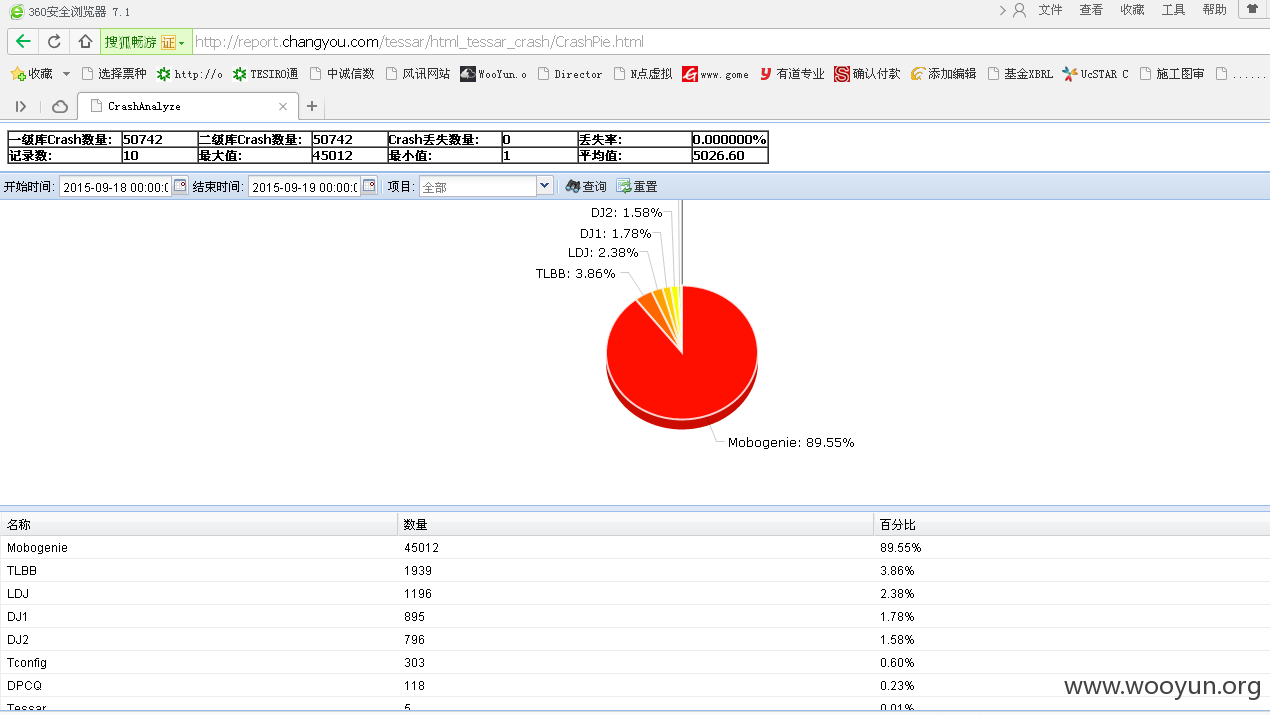
Task: Open the 工具 menu
Action: tap(1173, 10)
